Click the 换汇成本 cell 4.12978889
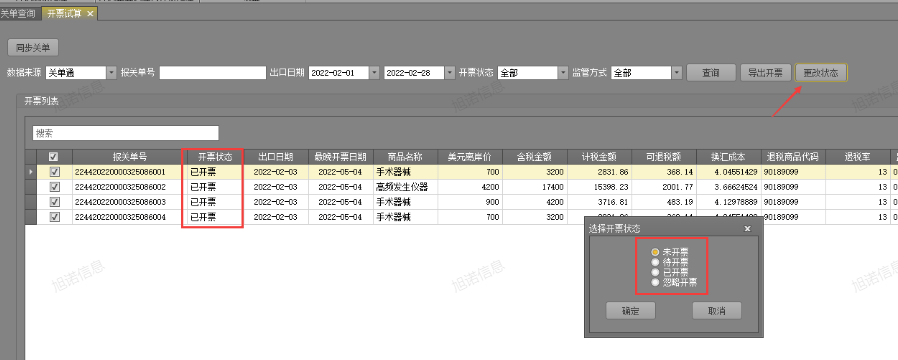This screenshot has height=360, width=898. [728, 201]
